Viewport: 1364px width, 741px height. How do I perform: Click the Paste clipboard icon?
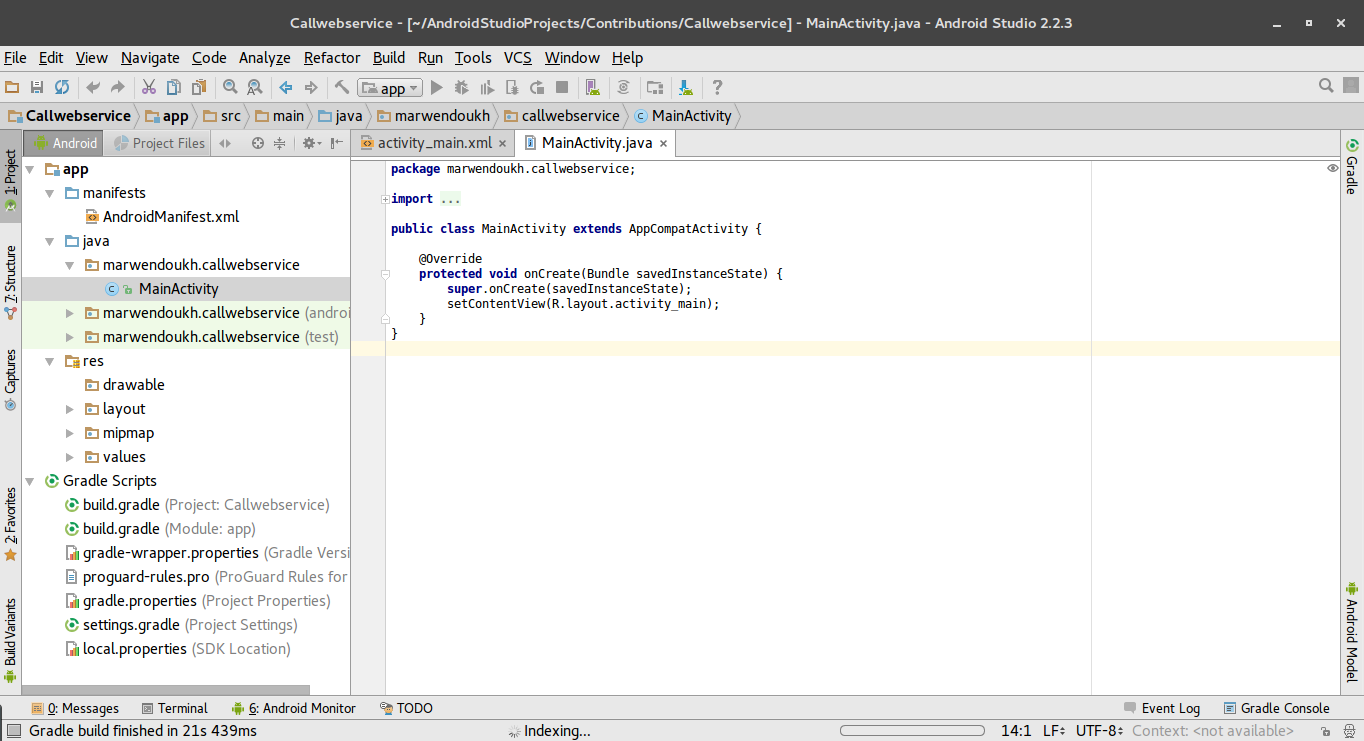tap(199, 88)
